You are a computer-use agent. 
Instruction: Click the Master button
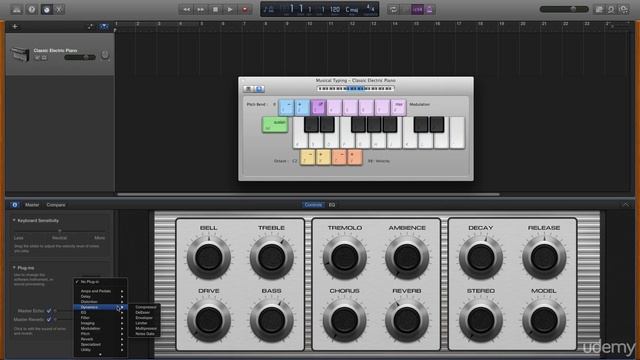point(32,205)
